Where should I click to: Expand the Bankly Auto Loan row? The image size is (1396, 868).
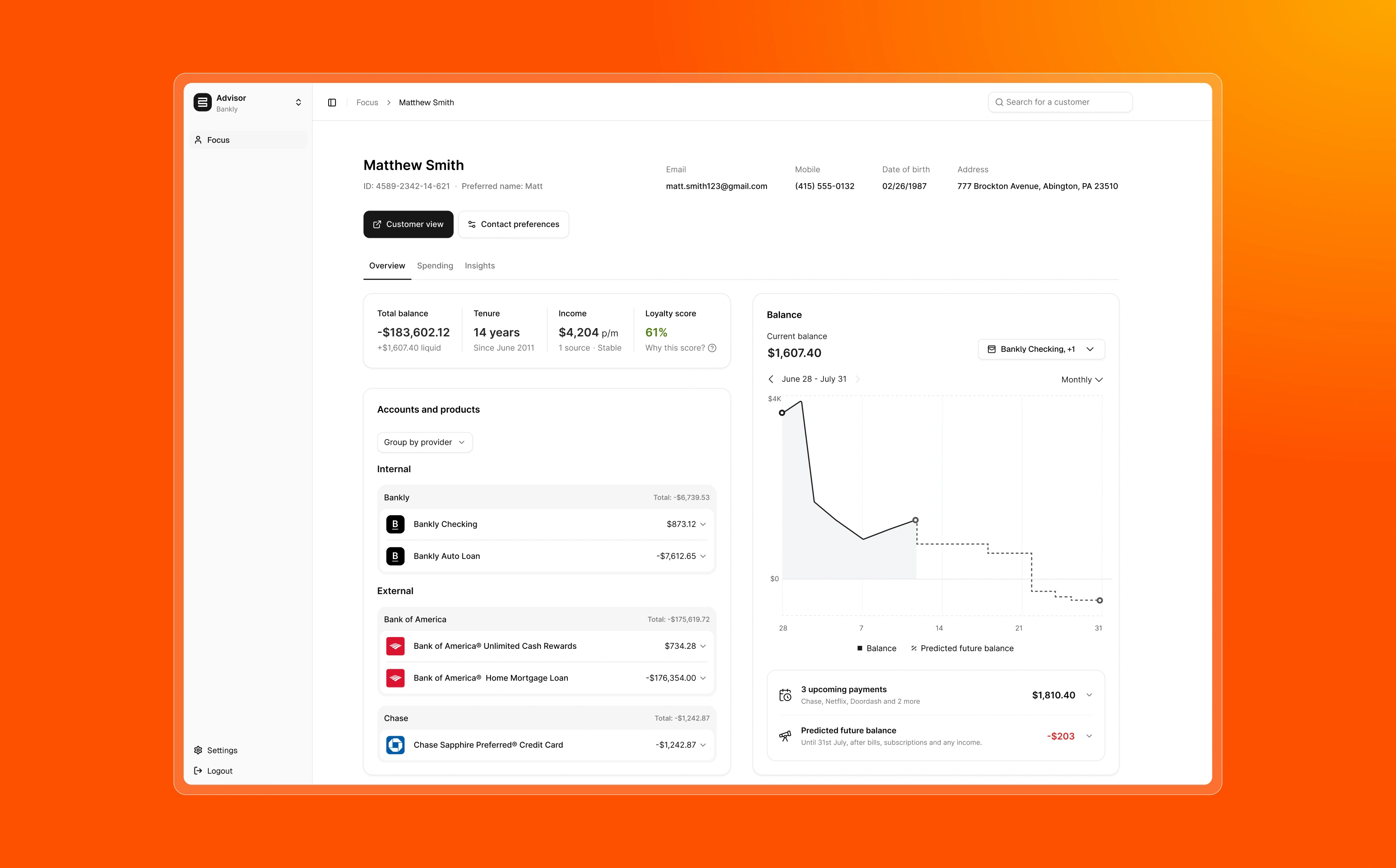coord(703,556)
